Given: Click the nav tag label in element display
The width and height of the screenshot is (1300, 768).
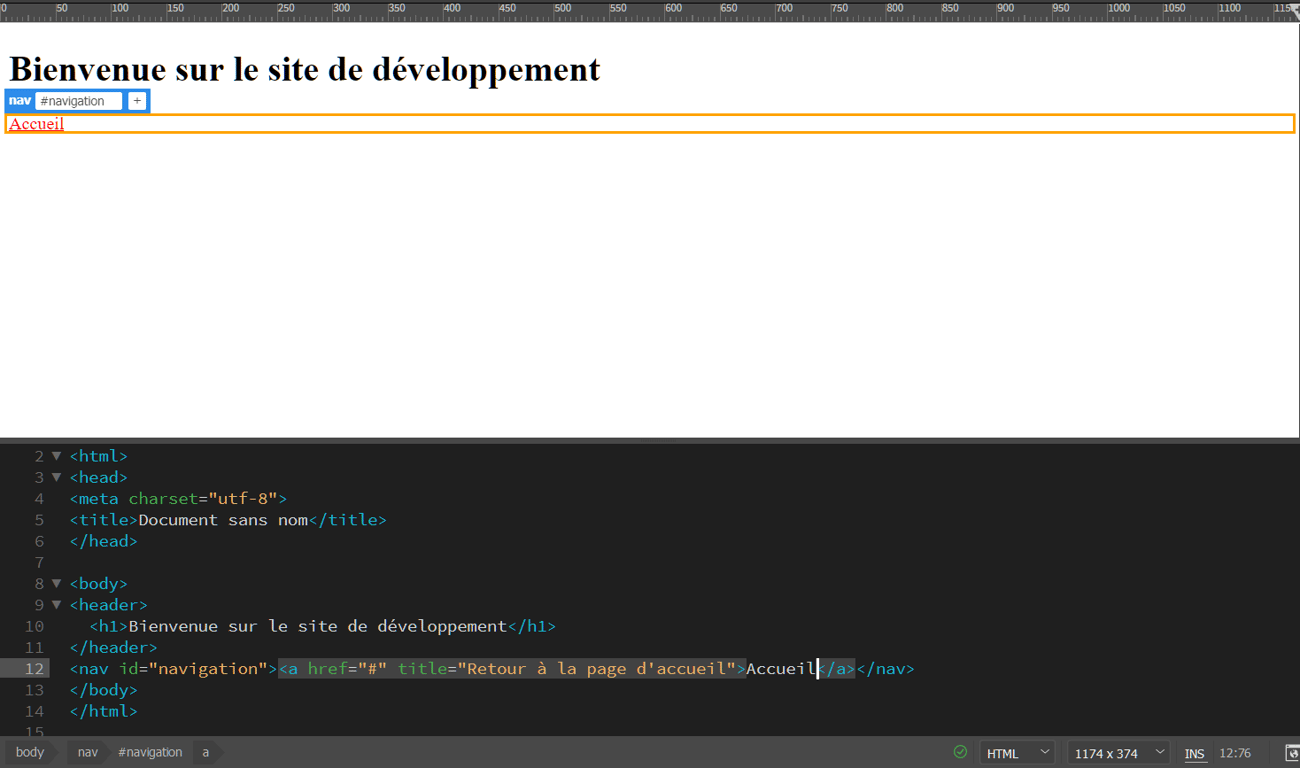Looking at the screenshot, I should pyautogui.click(x=20, y=101).
